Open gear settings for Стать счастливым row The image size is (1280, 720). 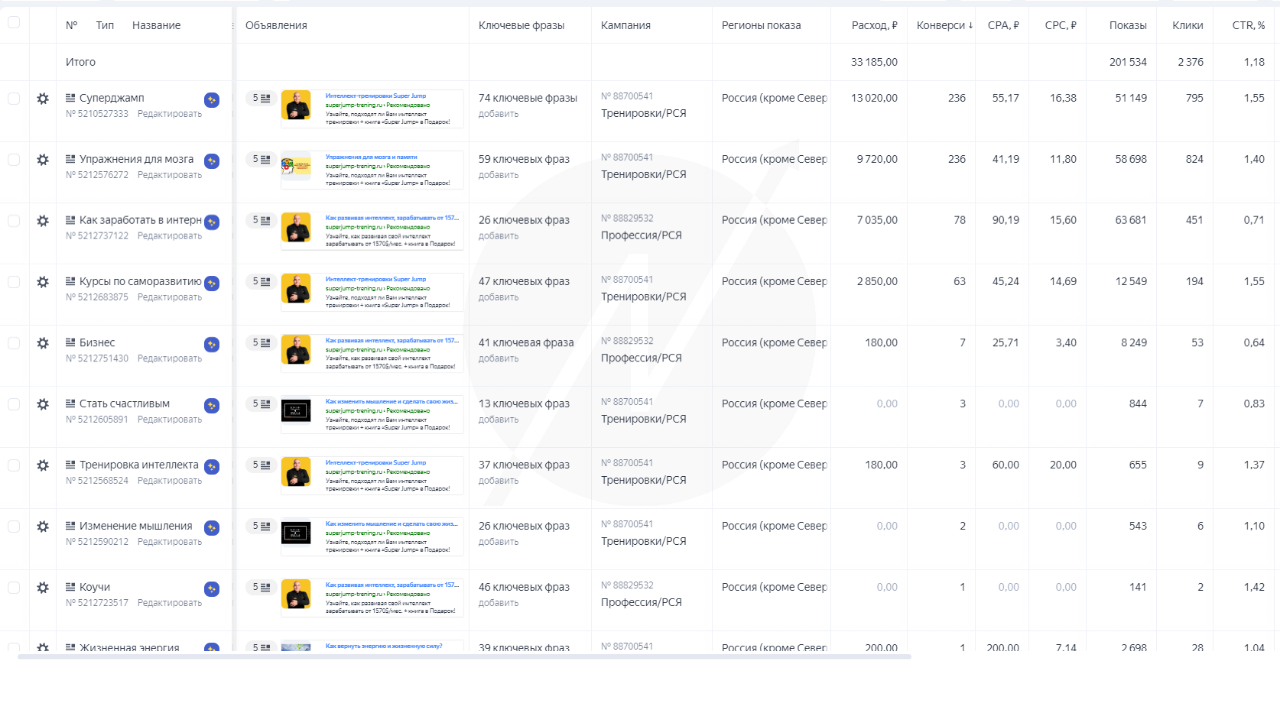click(x=42, y=404)
